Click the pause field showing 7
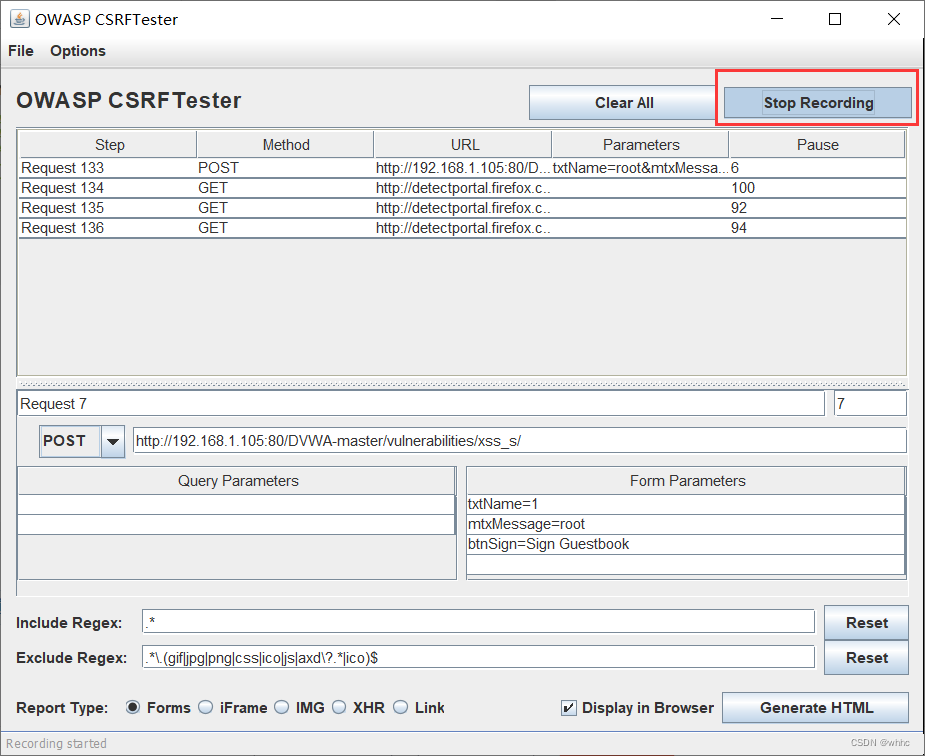The width and height of the screenshot is (925, 756). [870, 404]
